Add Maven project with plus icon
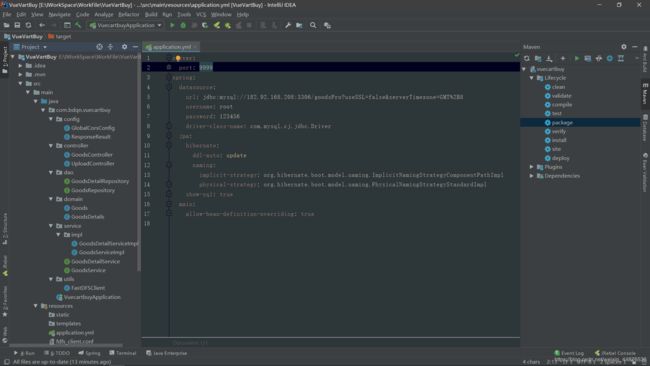The width and height of the screenshot is (650, 366). tap(563, 58)
